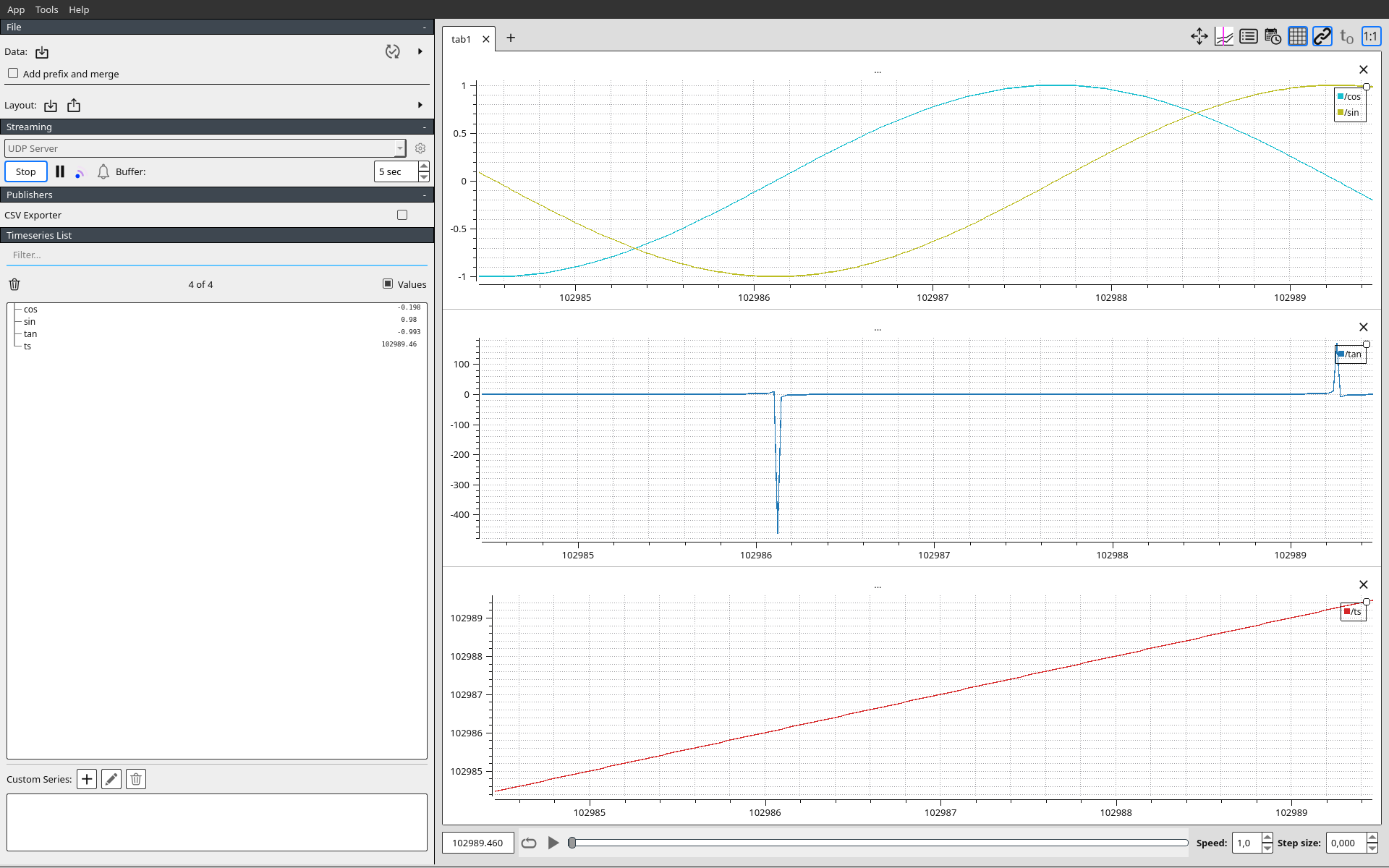Screen dimensions: 1389x868
Task: Click the reload data icon
Action: tap(393, 51)
